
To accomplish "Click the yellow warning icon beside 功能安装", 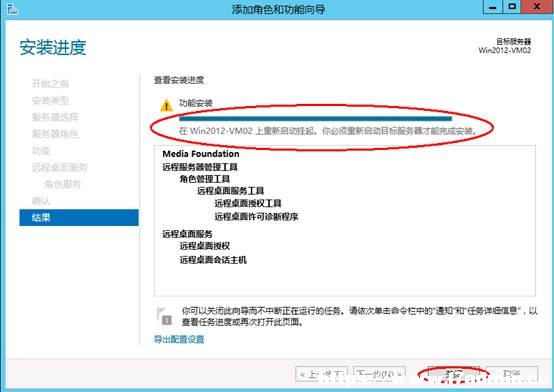I will [x=166, y=106].
